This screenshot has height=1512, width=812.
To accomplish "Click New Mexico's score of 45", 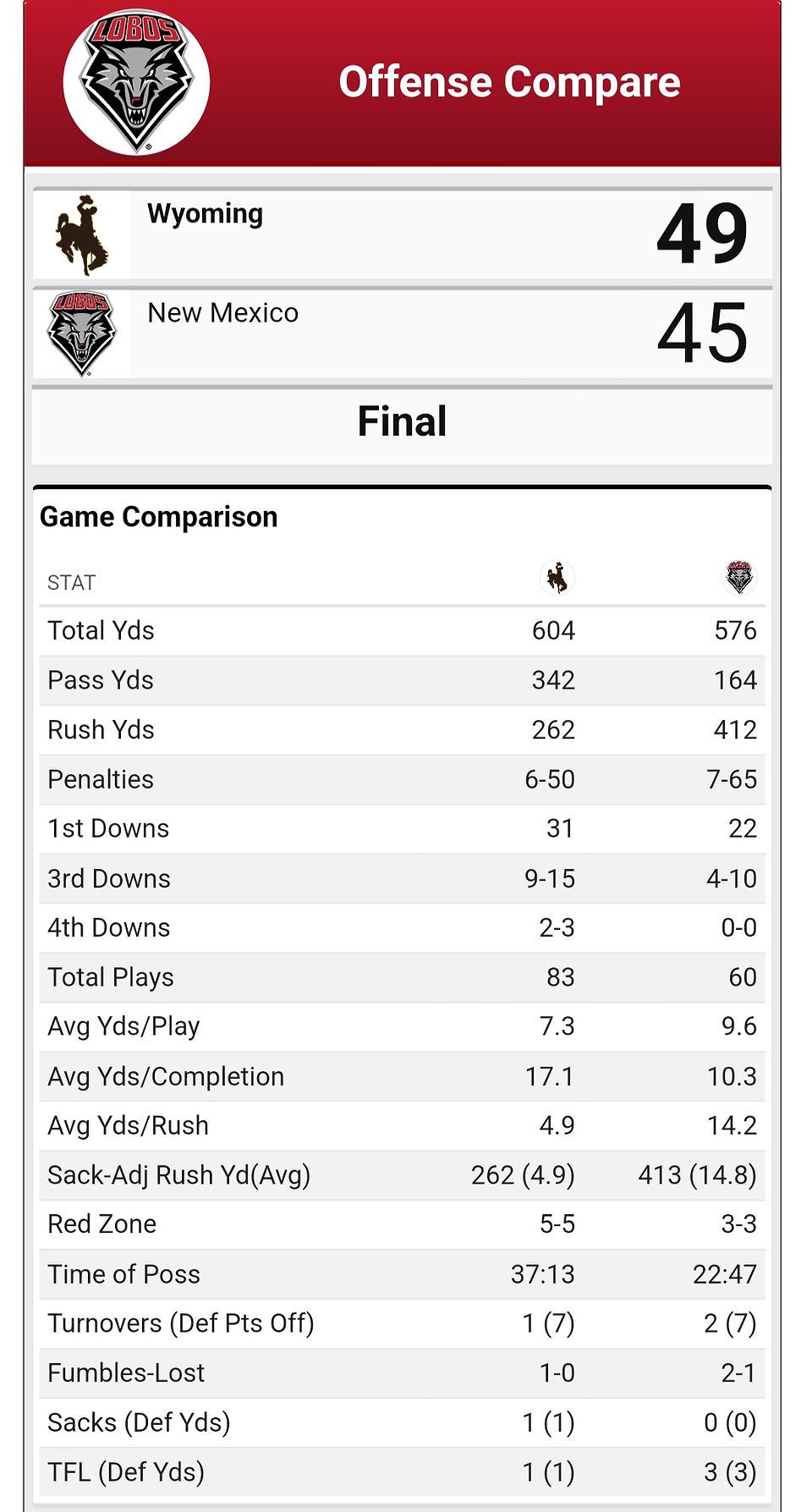I will [x=702, y=333].
